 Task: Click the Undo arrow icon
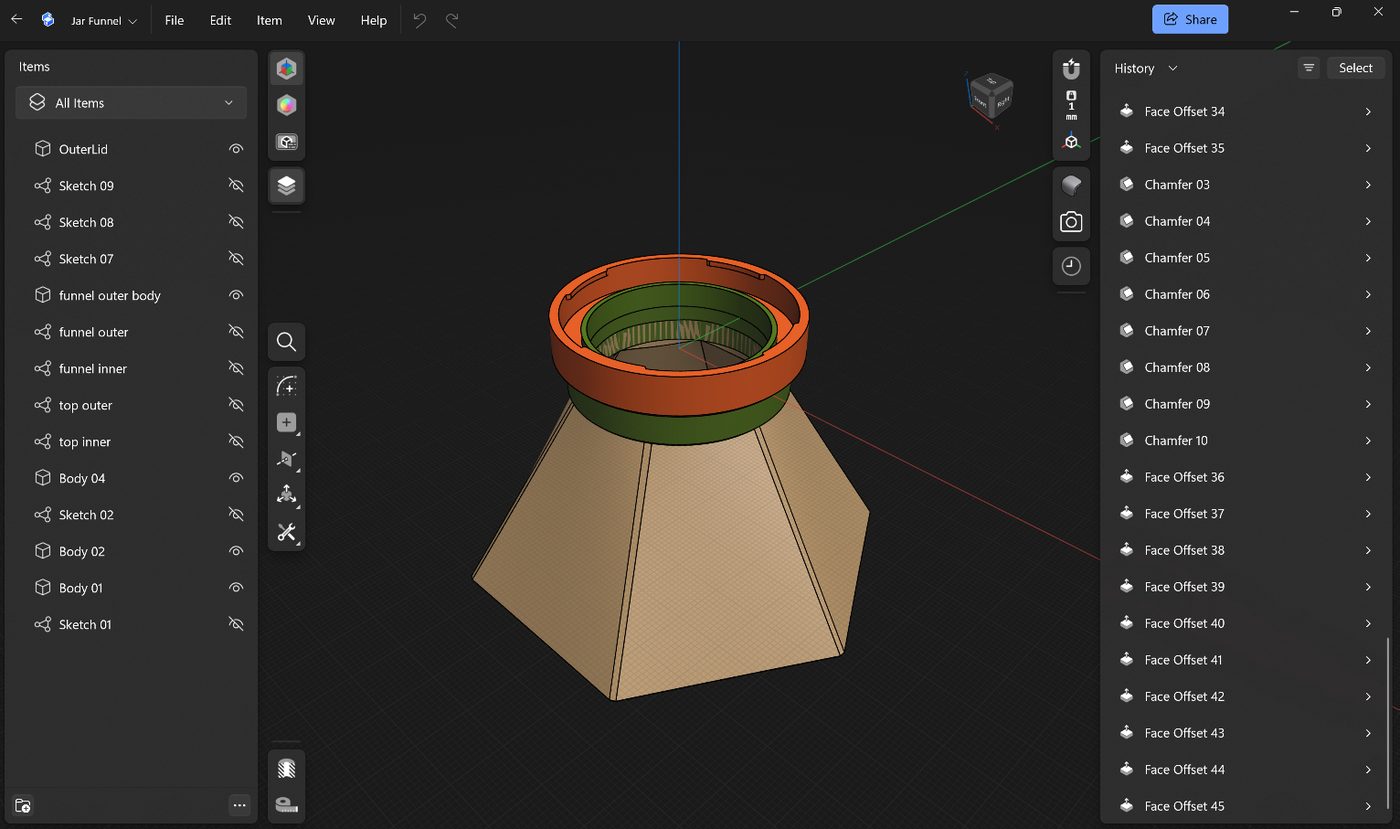coord(420,20)
